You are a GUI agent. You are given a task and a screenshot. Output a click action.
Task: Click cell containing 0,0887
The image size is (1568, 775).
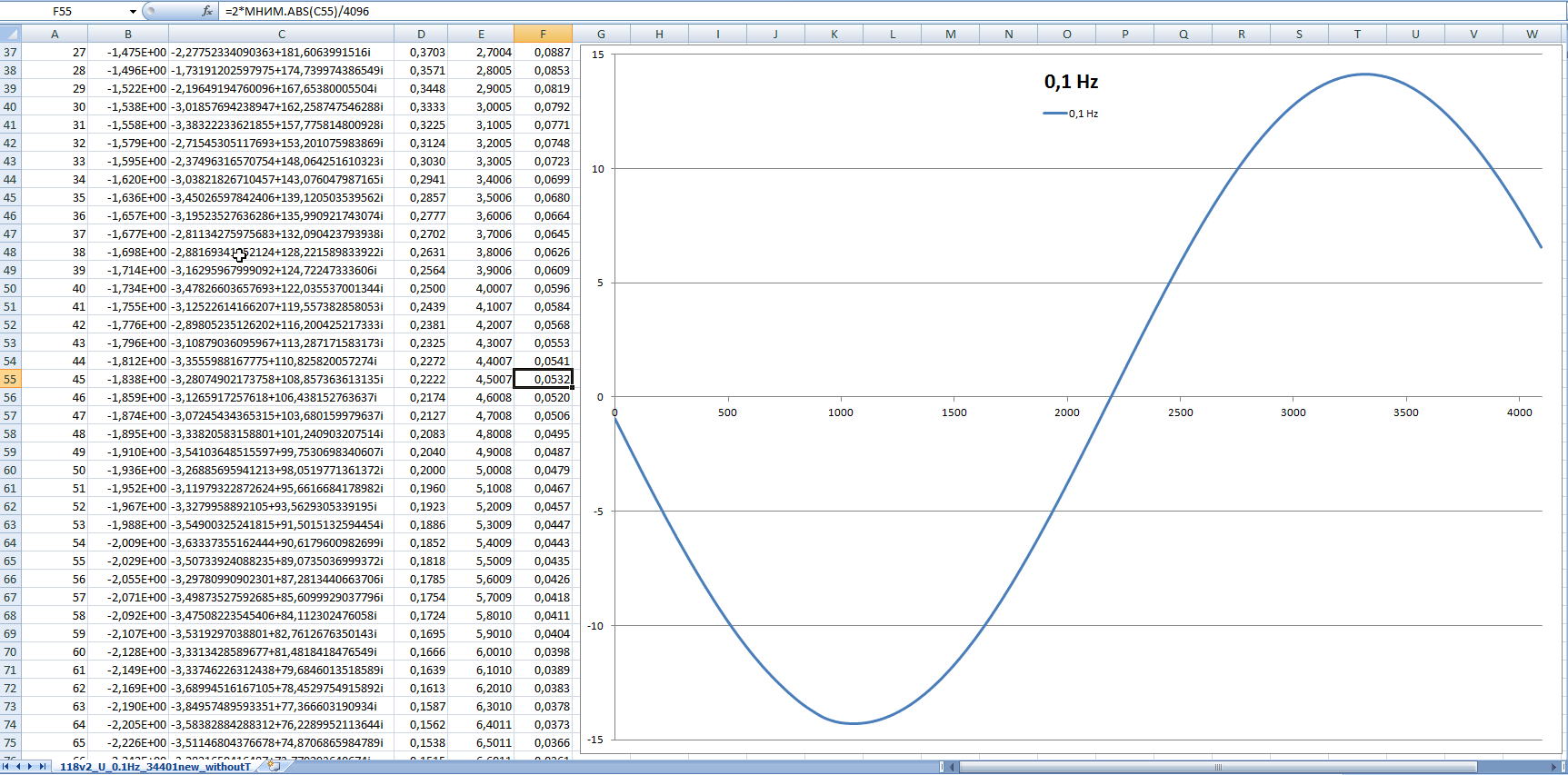[543, 52]
